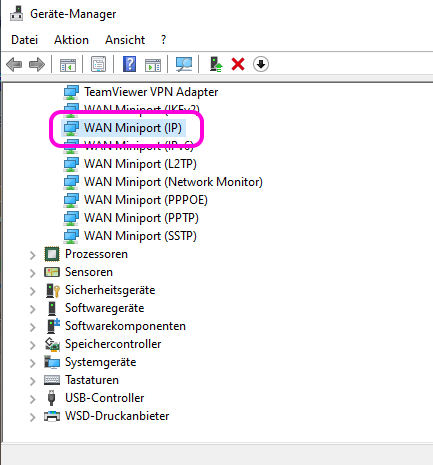
Task: Open the Aktion menu
Action: click(x=71, y=40)
